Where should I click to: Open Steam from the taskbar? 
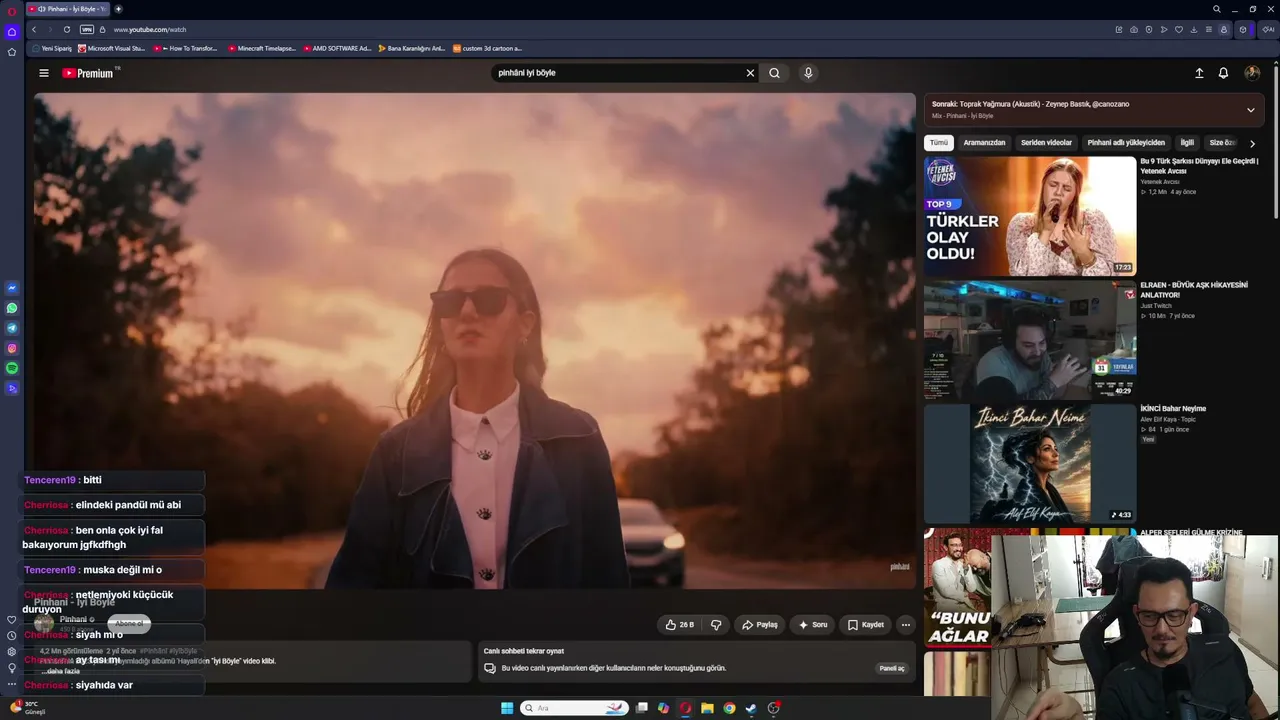click(x=751, y=708)
